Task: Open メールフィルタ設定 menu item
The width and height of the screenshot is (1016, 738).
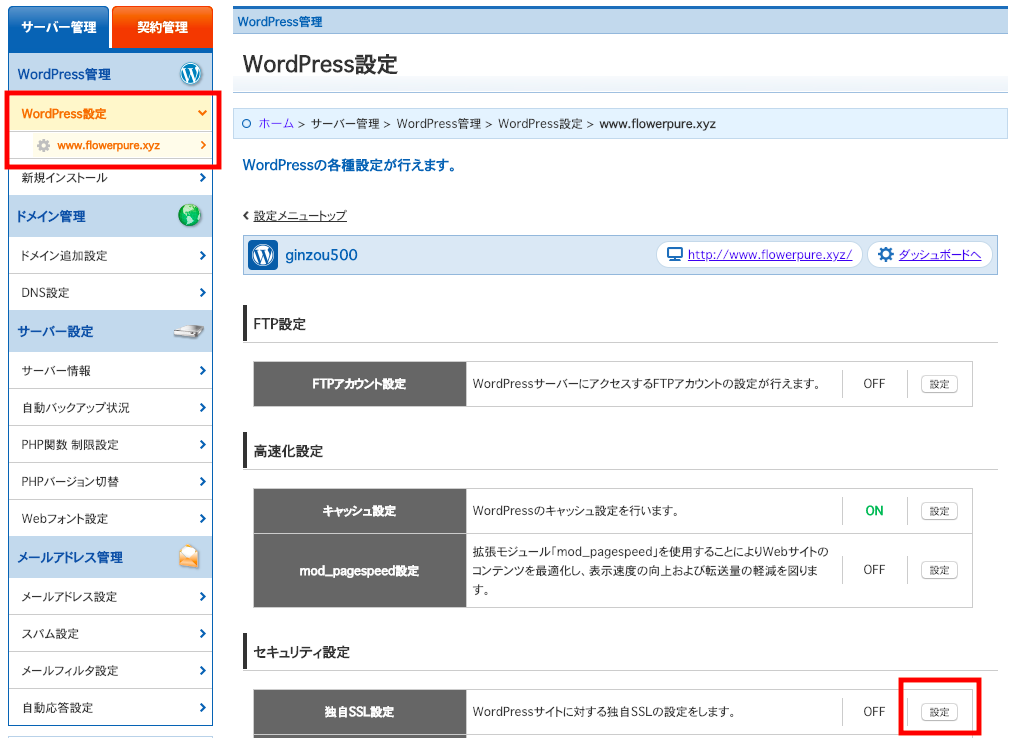Action: tap(111, 670)
